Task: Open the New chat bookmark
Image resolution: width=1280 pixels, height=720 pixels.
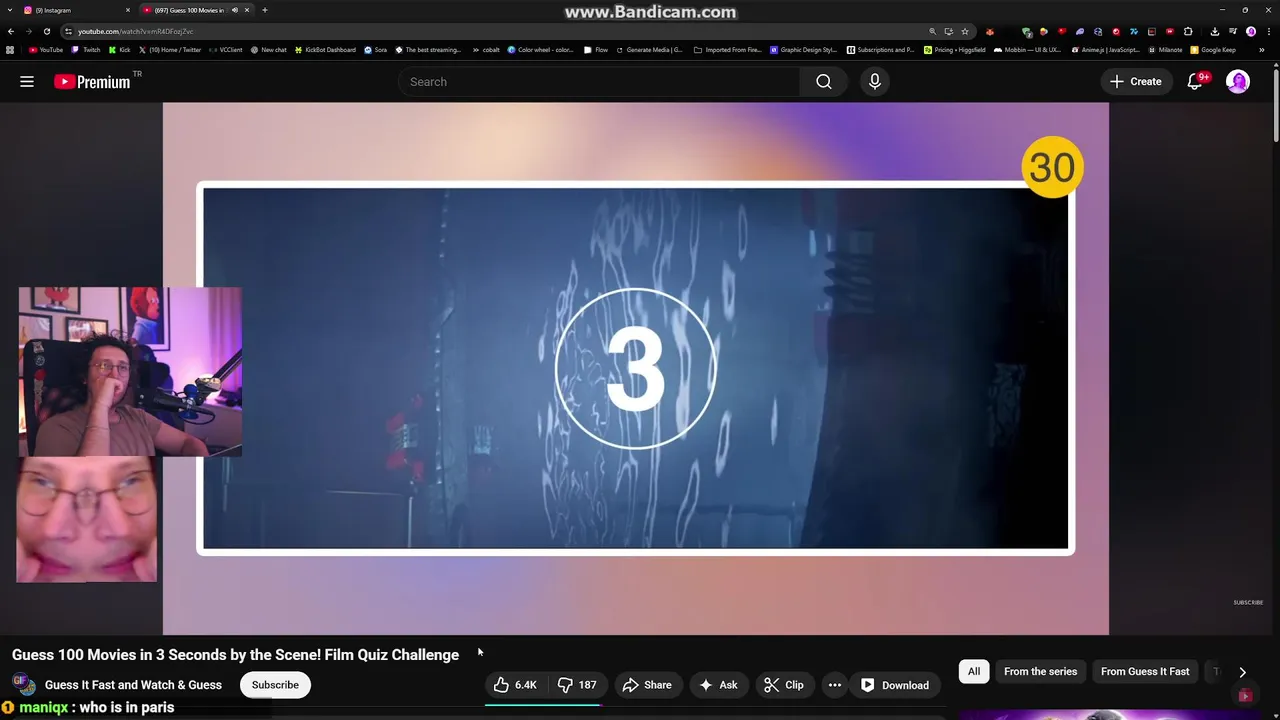Action: point(268,49)
